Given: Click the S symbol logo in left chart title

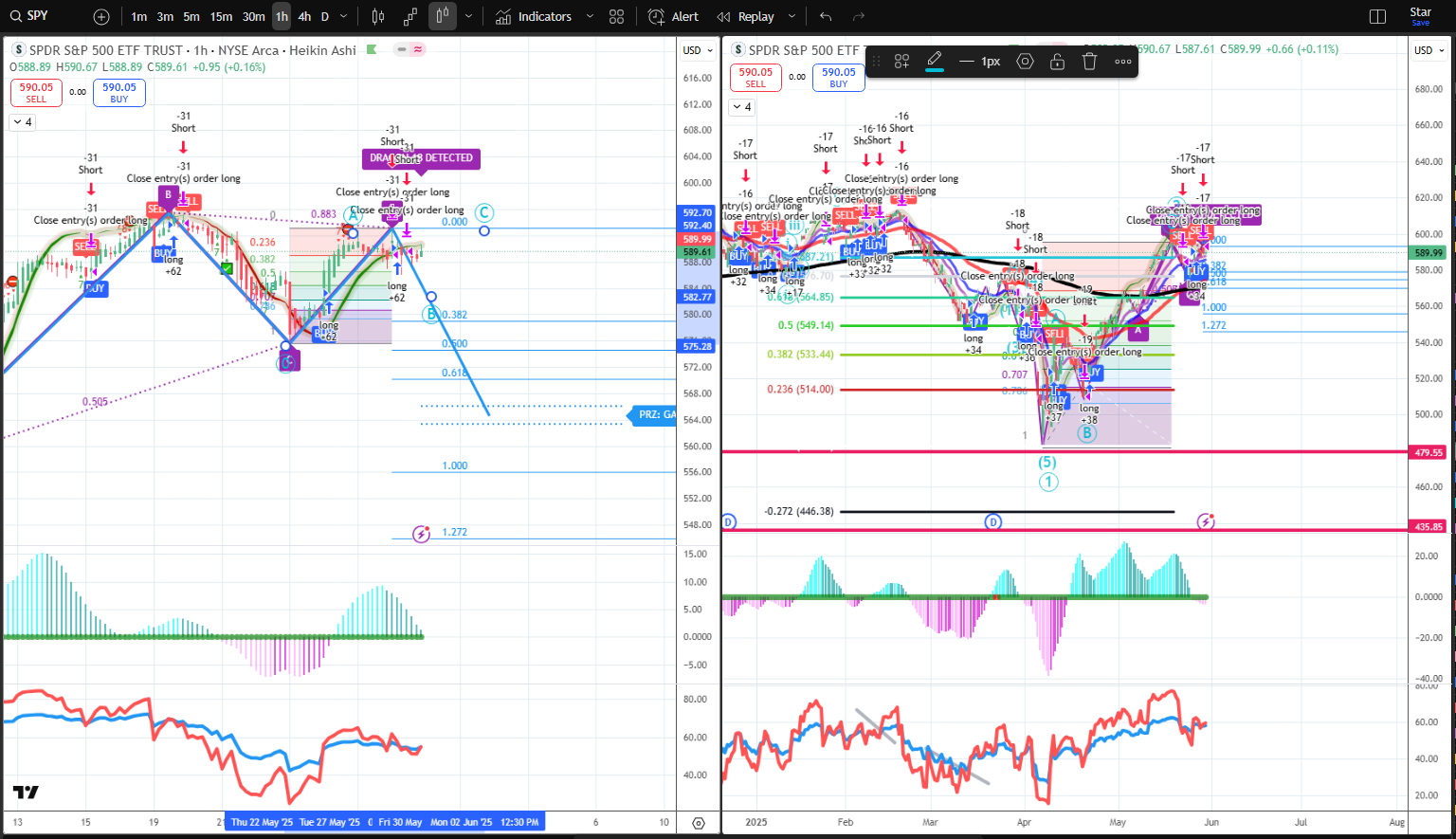Looking at the screenshot, I should coord(19,50).
